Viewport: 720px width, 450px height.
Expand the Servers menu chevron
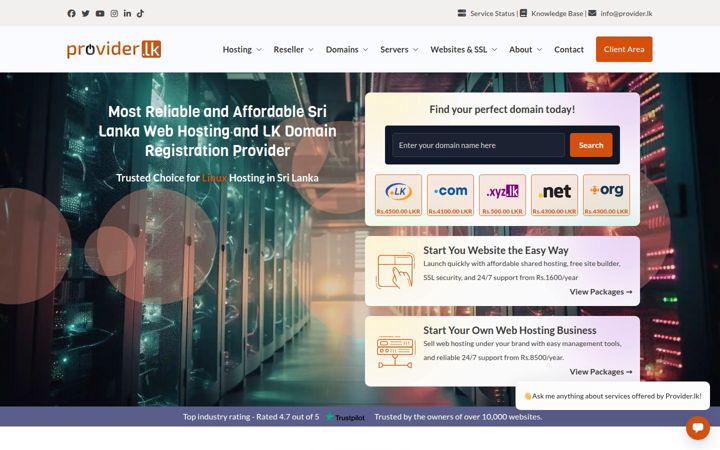(416, 50)
